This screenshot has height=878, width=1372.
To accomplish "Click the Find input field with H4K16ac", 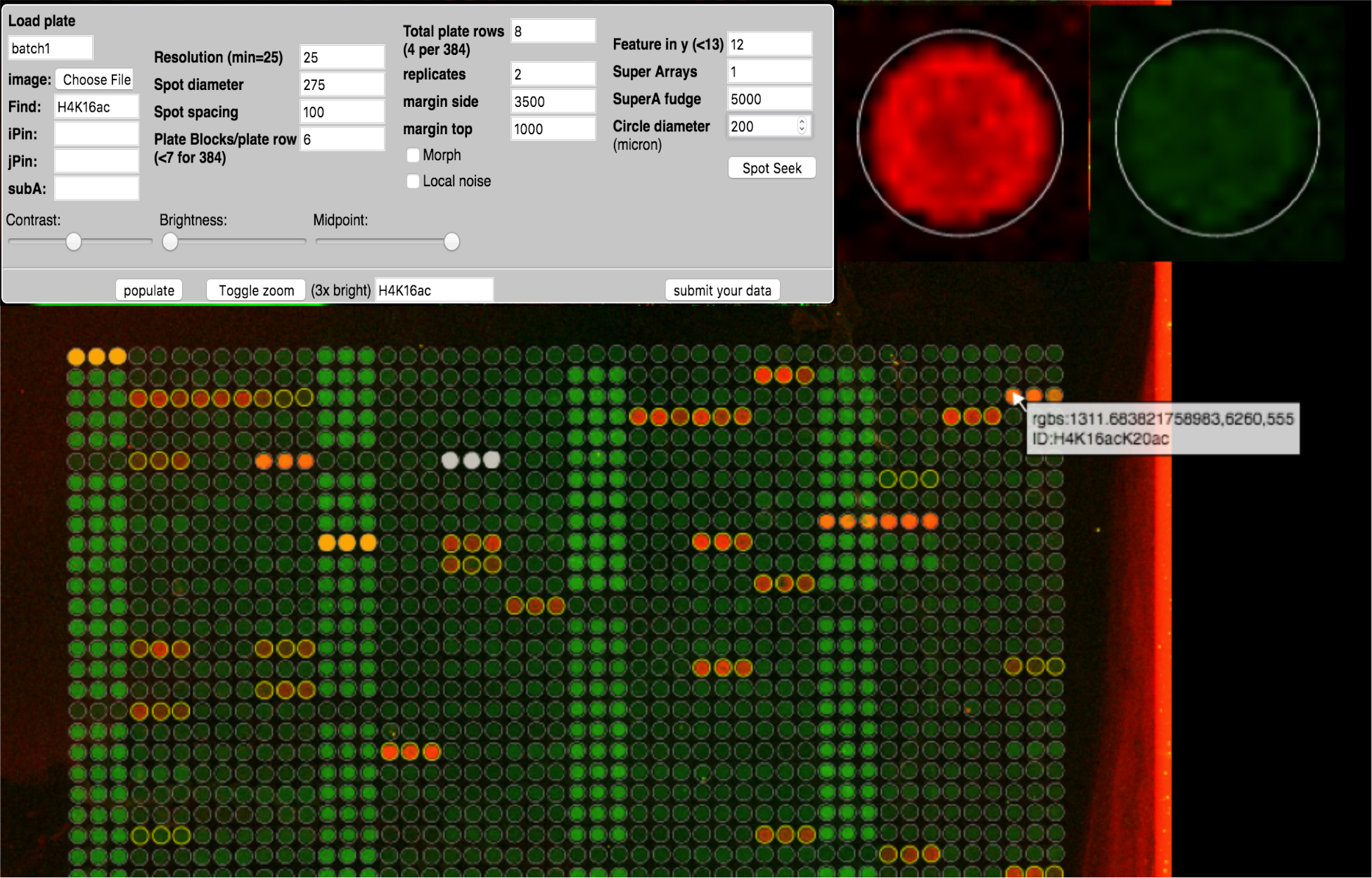I will 96,107.
